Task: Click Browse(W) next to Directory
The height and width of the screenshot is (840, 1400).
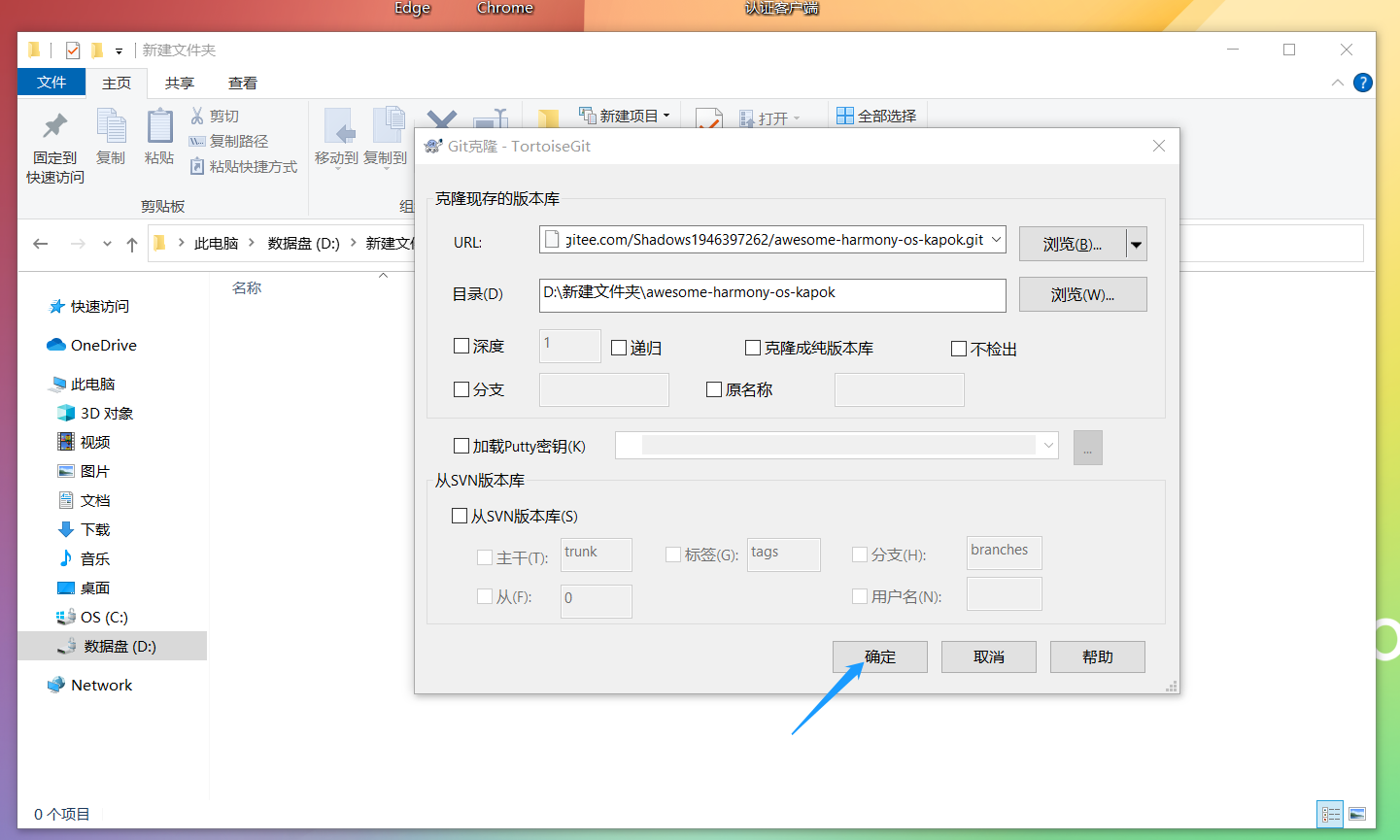Action: (x=1083, y=294)
